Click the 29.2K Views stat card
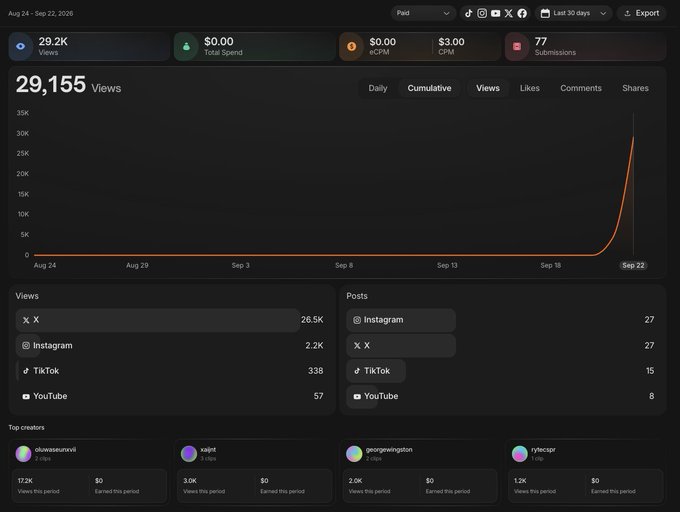The height and width of the screenshot is (512, 680). point(89,46)
